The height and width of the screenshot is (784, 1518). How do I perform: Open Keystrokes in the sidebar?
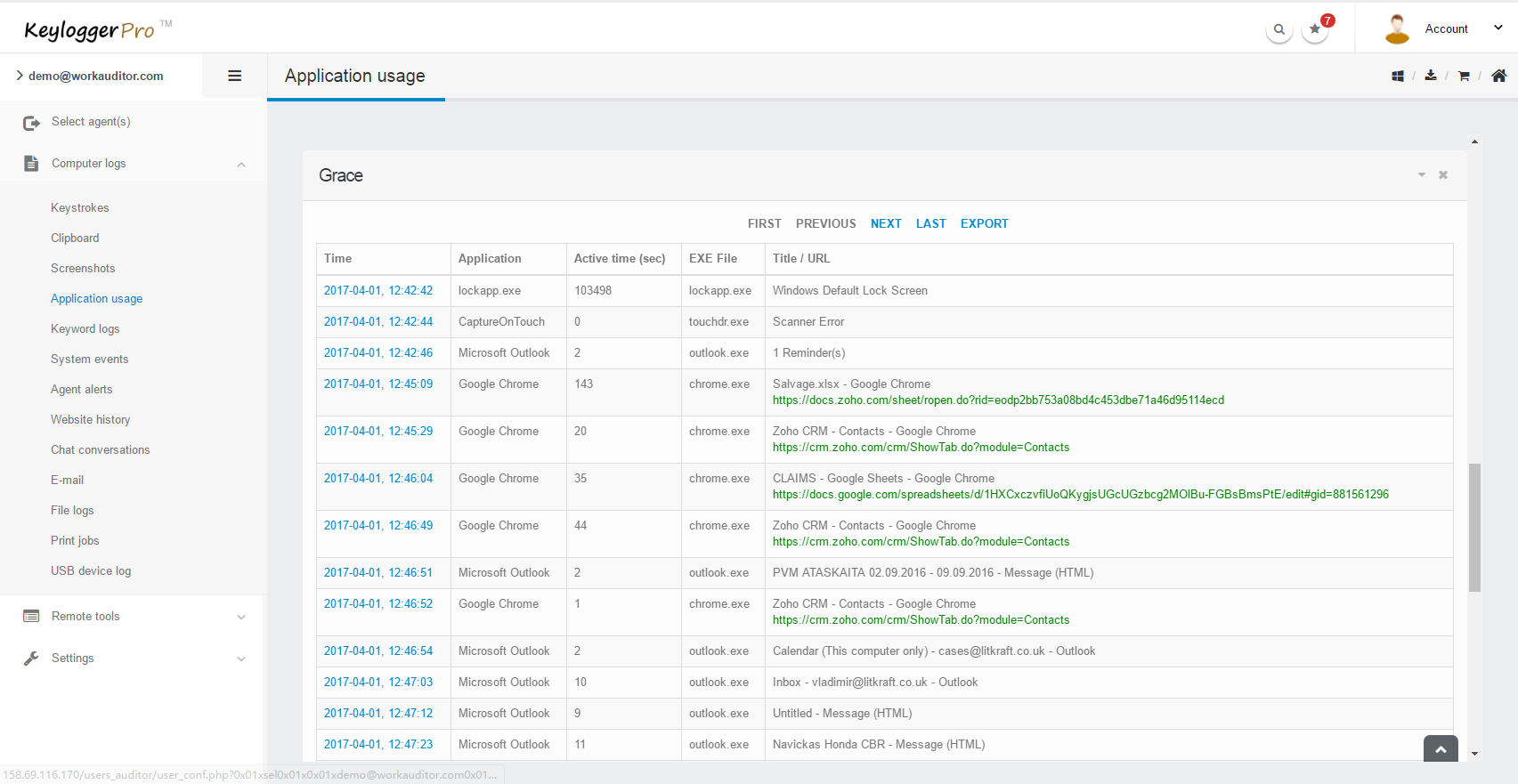tap(80, 208)
